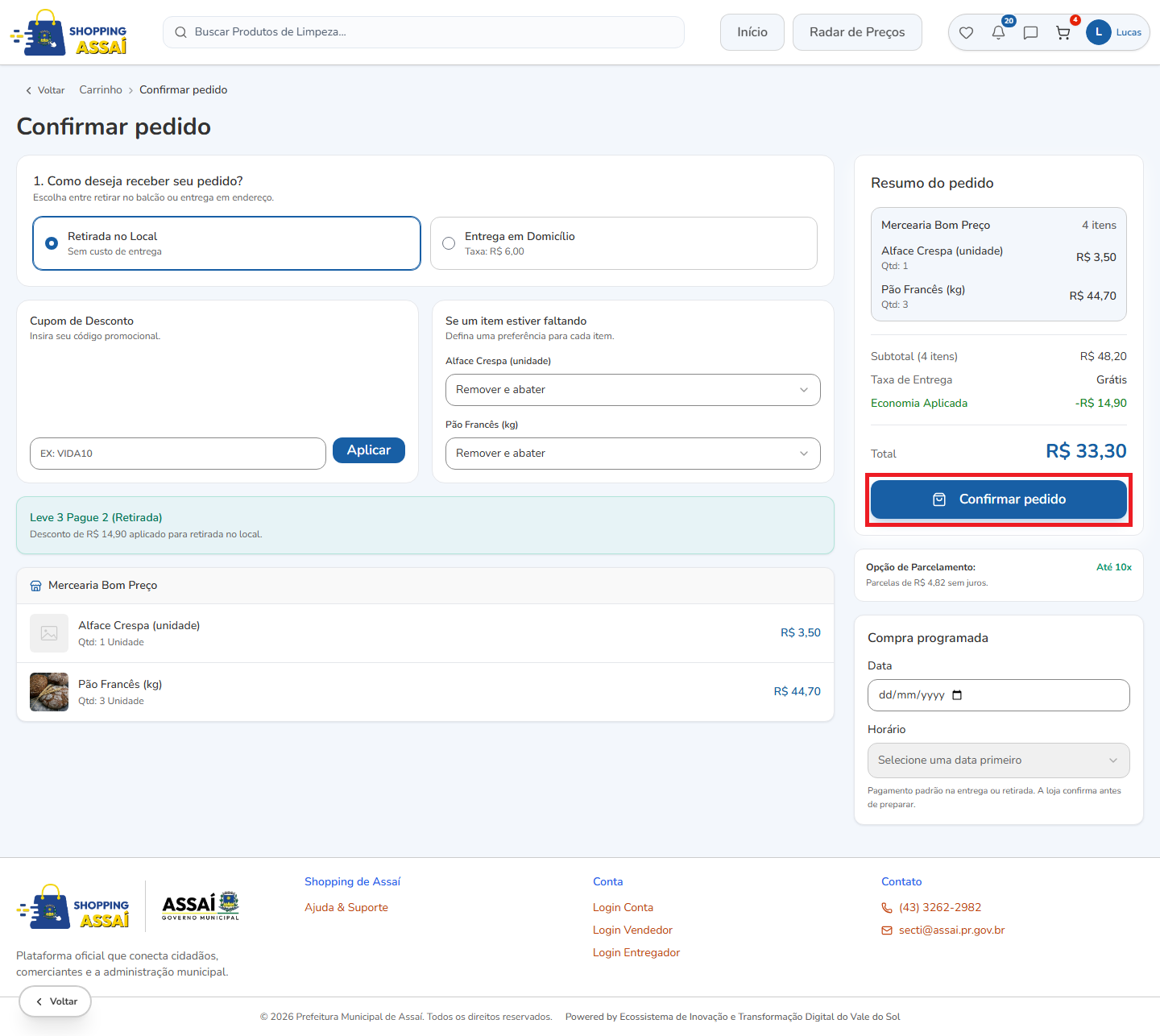Open Login Vendedor link
Image resolution: width=1160 pixels, height=1036 pixels.
[632, 930]
